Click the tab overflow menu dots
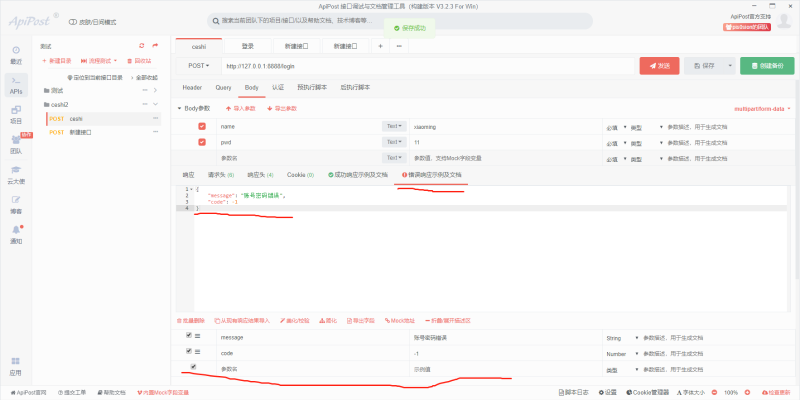800x400 pixels. pyautogui.click(x=399, y=46)
